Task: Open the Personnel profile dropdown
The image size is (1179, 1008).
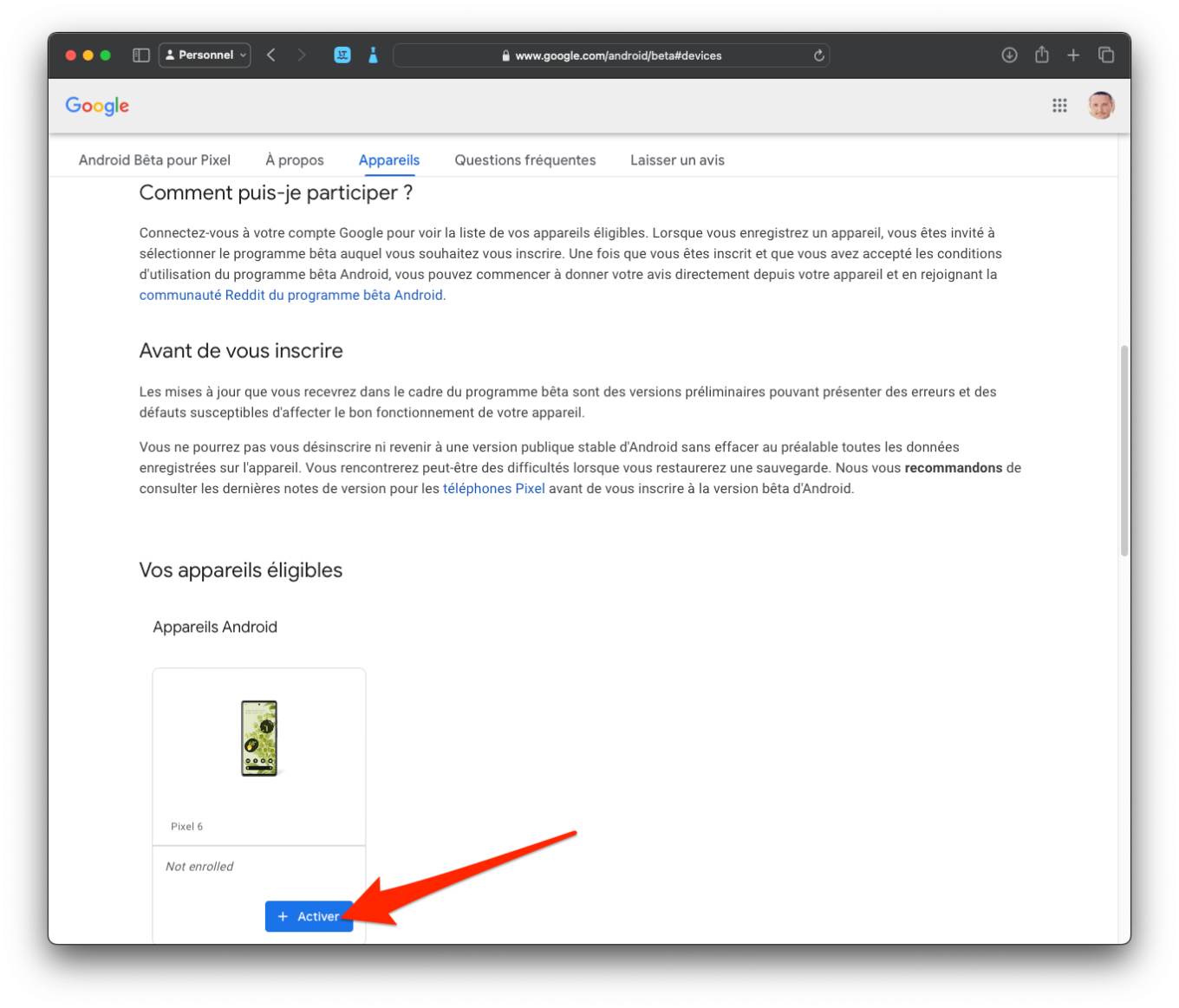Action: pyautogui.click(x=205, y=55)
